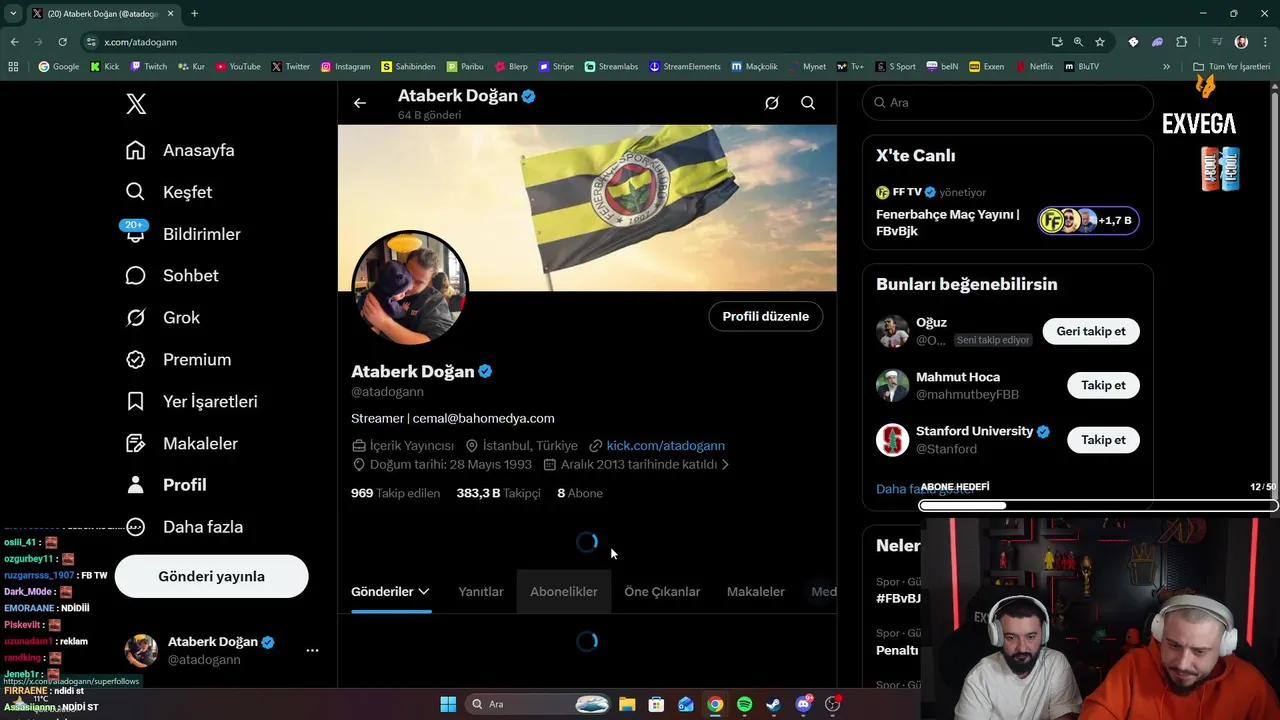Reload the page in Chrome
This screenshot has width=1280, height=720.
(x=62, y=42)
